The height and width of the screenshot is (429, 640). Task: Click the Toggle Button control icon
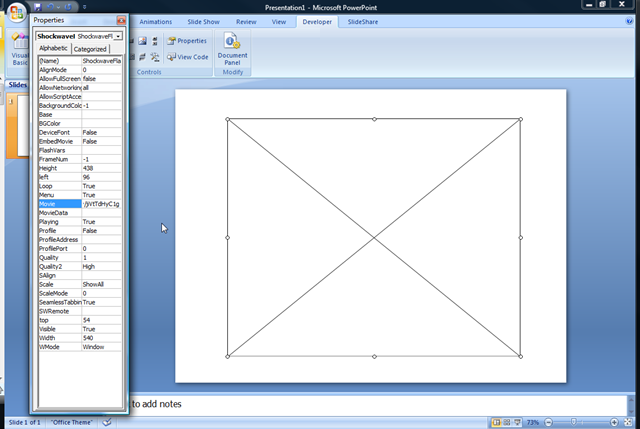[142, 57]
